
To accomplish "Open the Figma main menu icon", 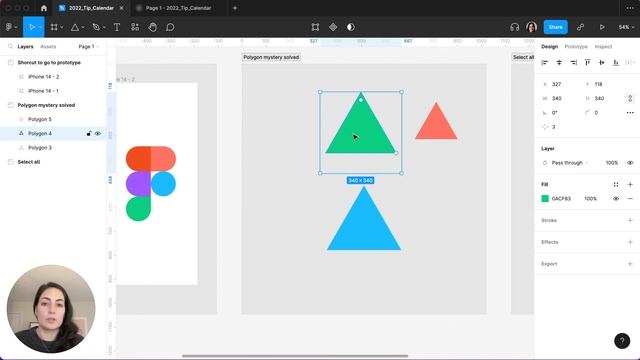I will [x=9, y=27].
